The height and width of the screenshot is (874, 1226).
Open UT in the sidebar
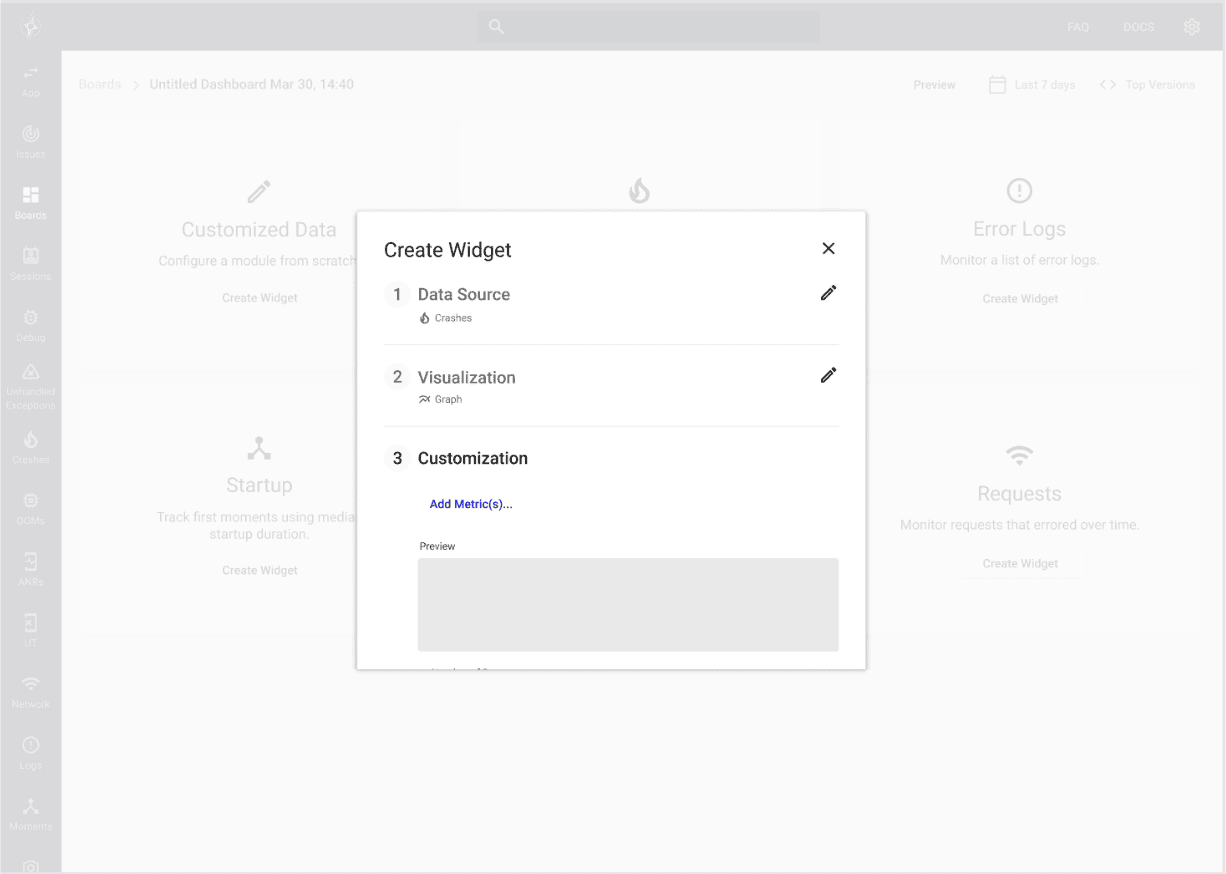[31, 632]
